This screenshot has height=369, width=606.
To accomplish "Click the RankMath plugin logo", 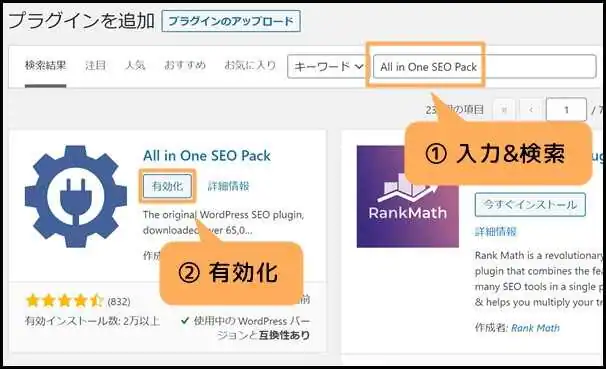I will point(408,196).
